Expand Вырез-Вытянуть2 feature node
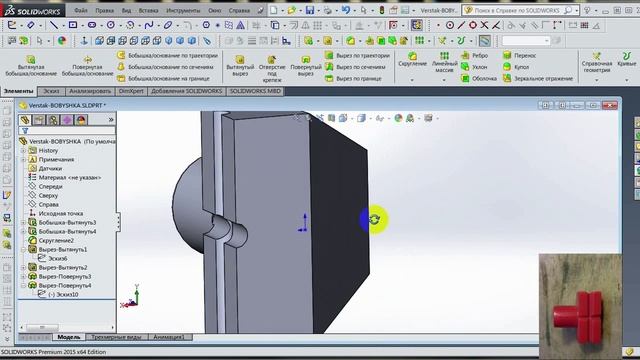Image resolution: width=640 pixels, height=360 pixels. click(23, 267)
